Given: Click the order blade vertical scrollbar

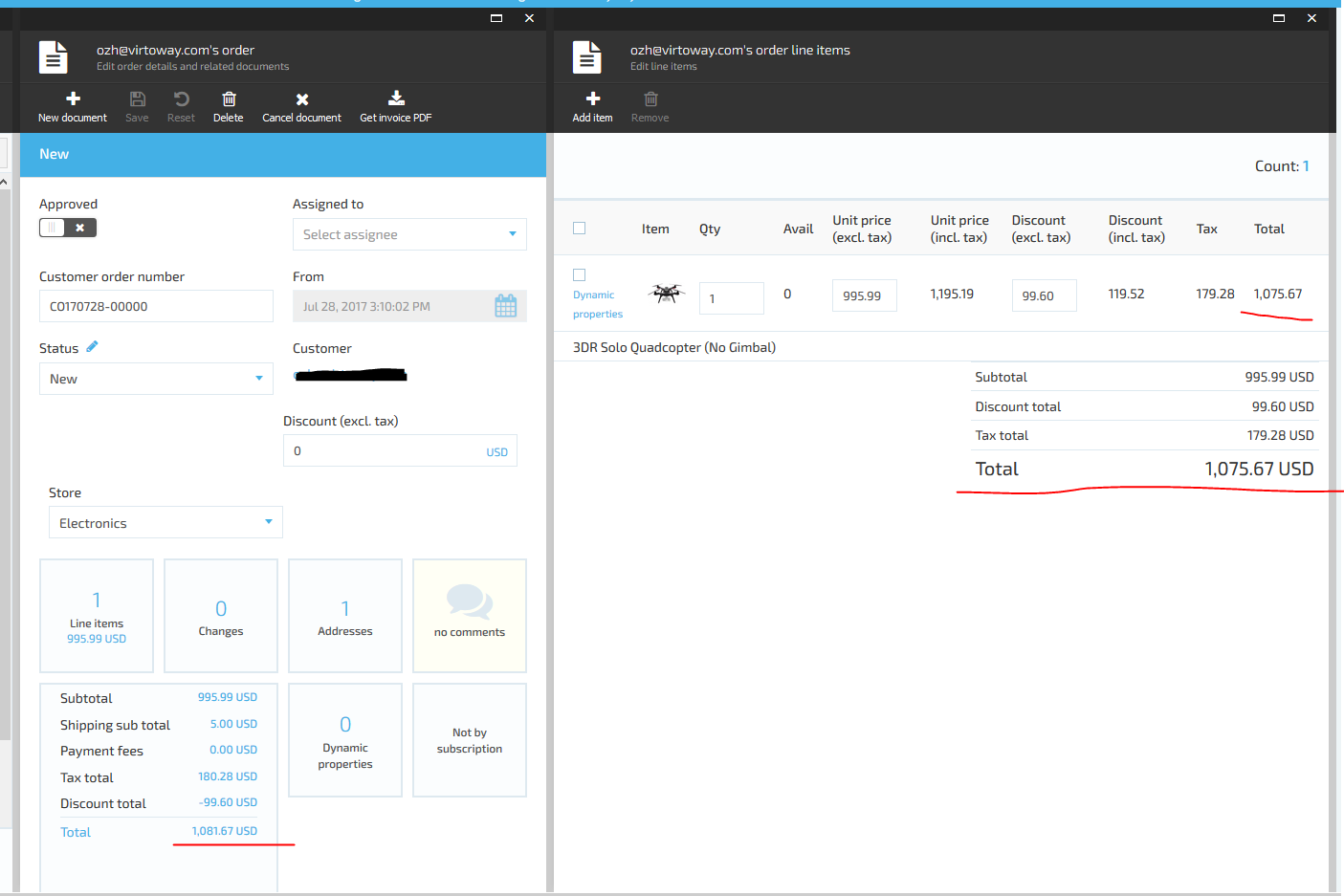Looking at the screenshot, I should tap(549, 512).
